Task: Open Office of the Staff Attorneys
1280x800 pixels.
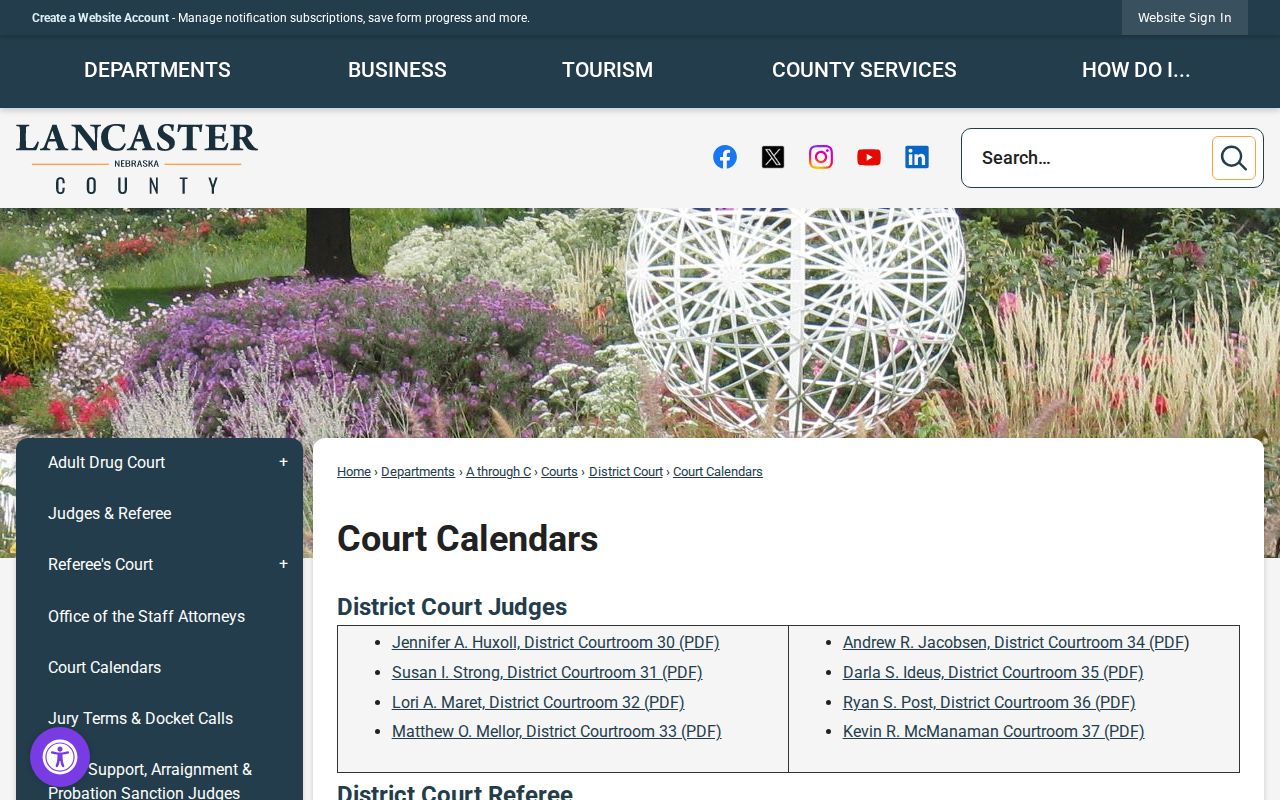Action: click(x=146, y=616)
